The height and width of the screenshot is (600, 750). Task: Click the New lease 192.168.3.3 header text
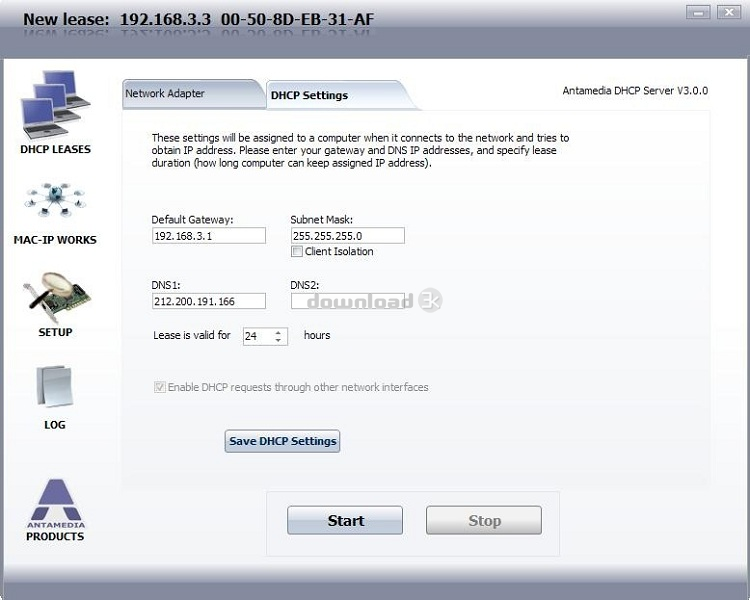click(199, 20)
